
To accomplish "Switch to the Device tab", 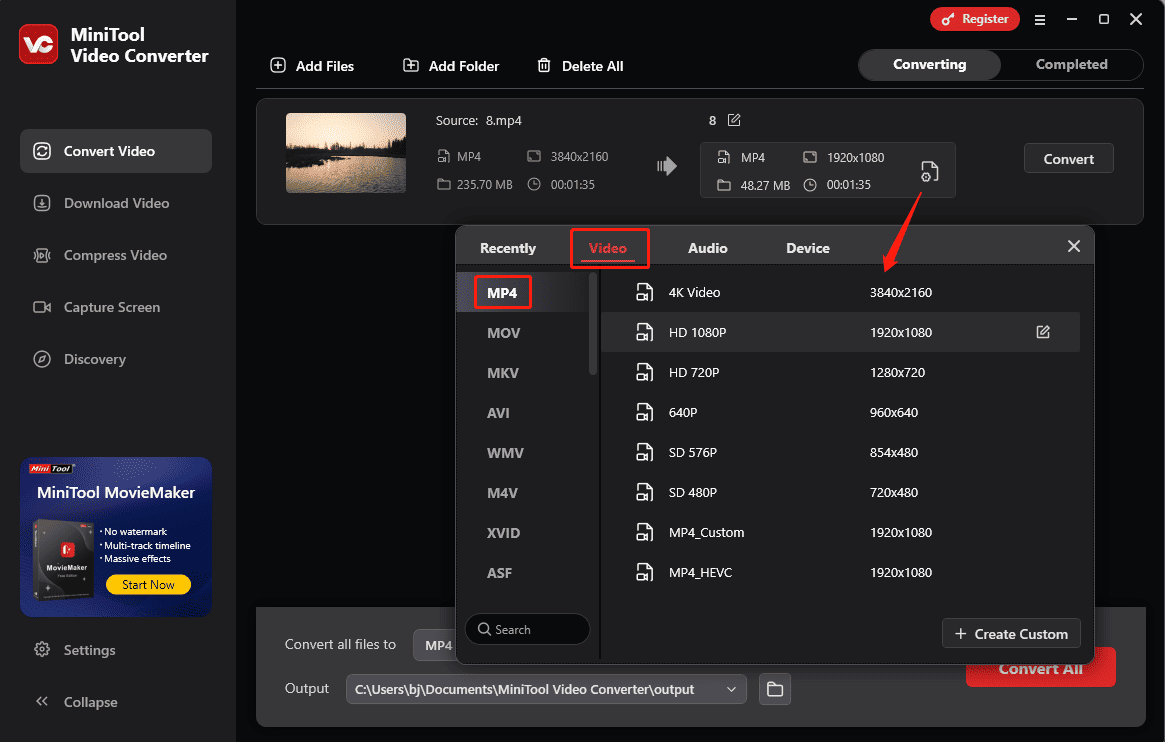I will click(808, 248).
